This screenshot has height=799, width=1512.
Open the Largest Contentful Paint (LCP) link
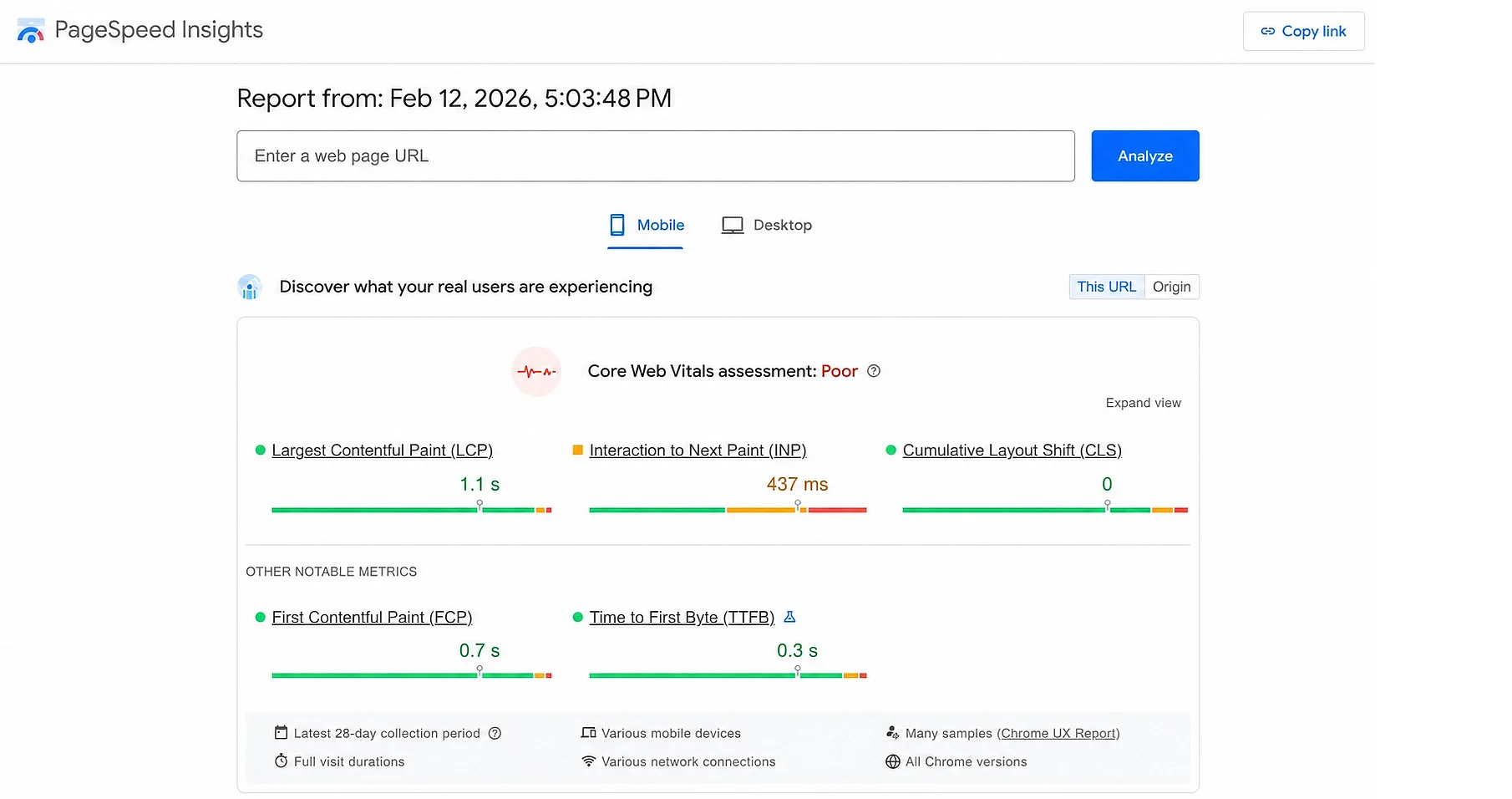click(x=382, y=450)
